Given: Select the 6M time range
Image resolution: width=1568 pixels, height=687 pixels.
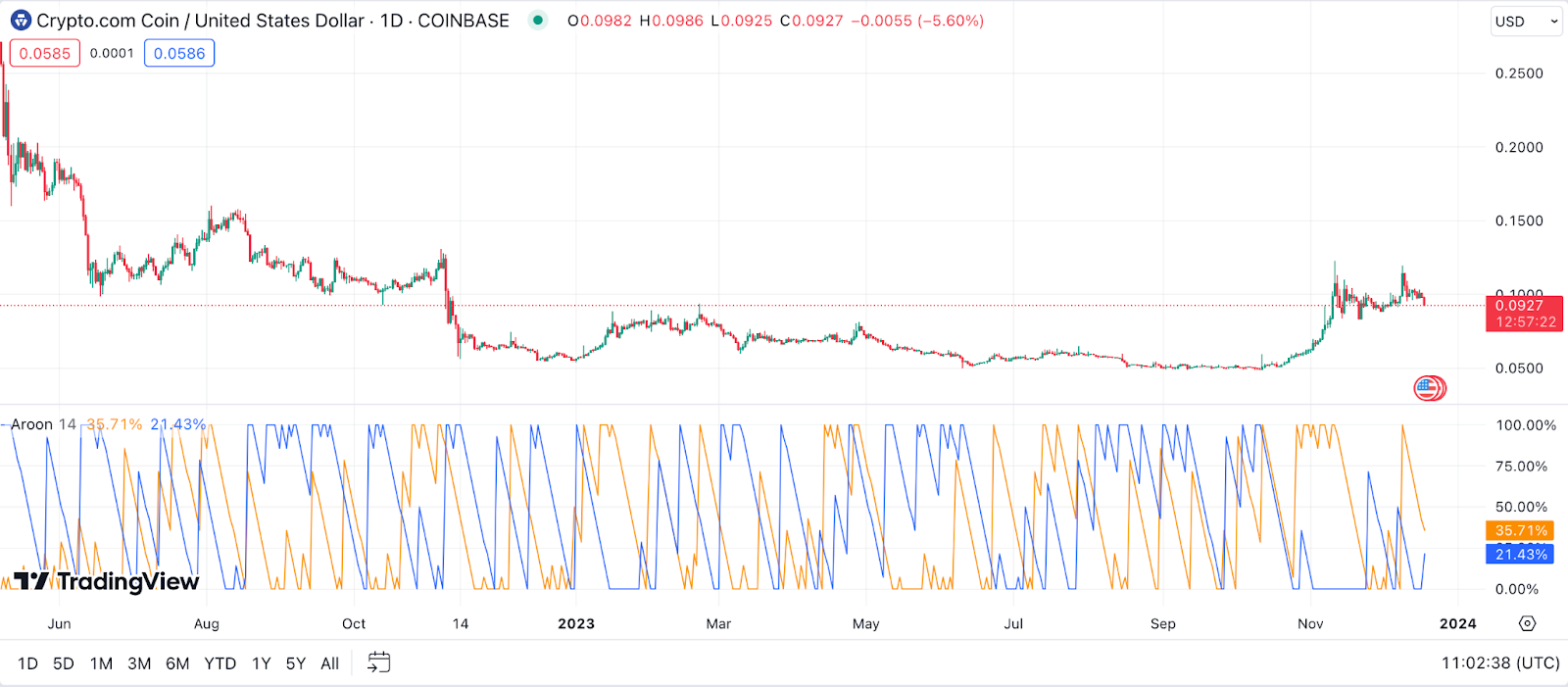Looking at the screenshot, I should [177, 663].
